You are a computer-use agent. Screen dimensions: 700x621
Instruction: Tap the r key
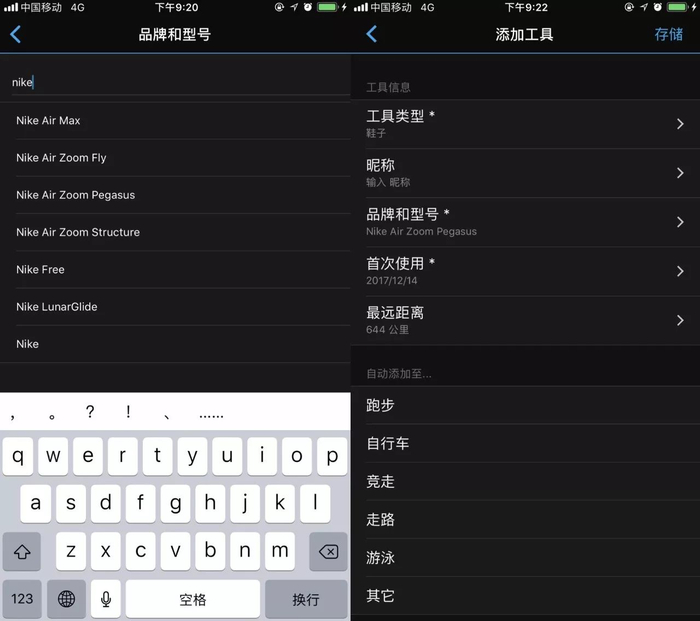pyautogui.click(x=123, y=456)
